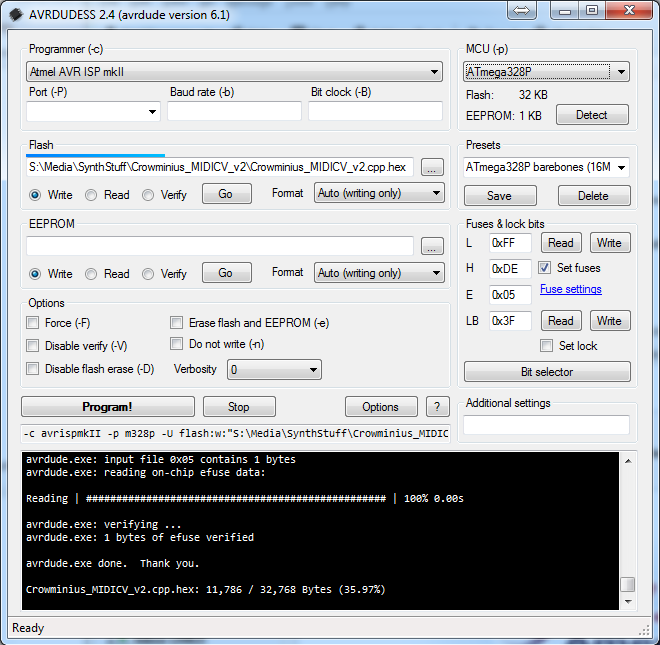Viewport: 660px width, 645px height.
Task: Select Flash Read radio button
Action: point(91,195)
